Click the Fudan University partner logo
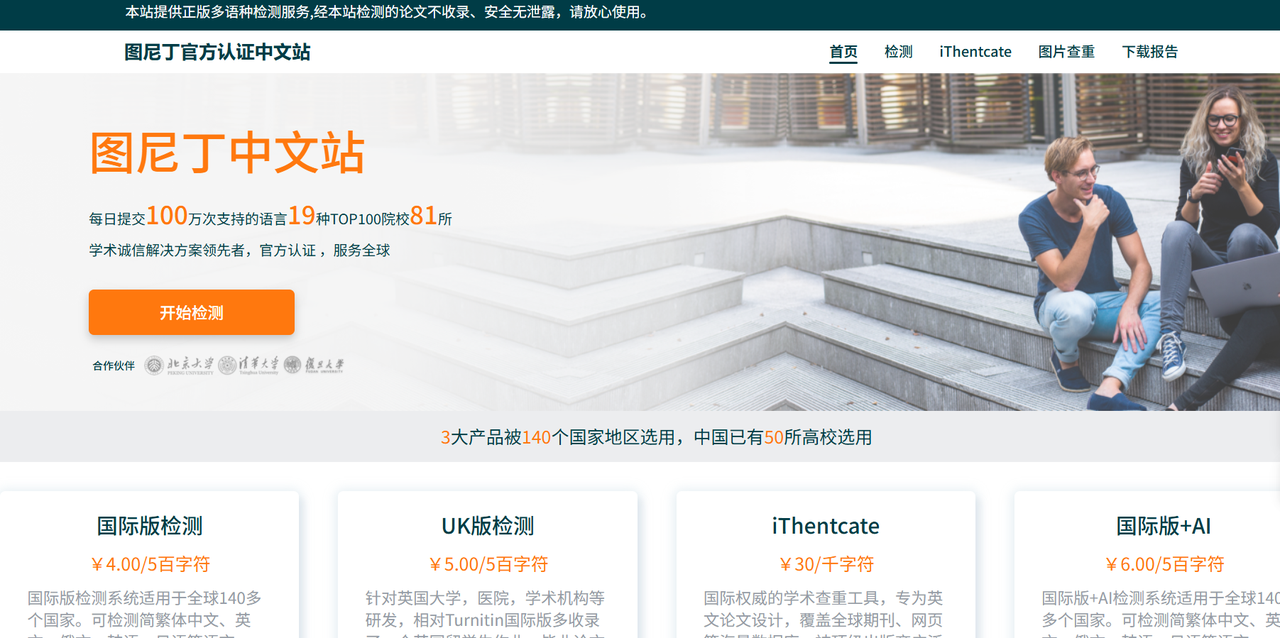Image resolution: width=1280 pixels, height=638 pixels. 314,365
